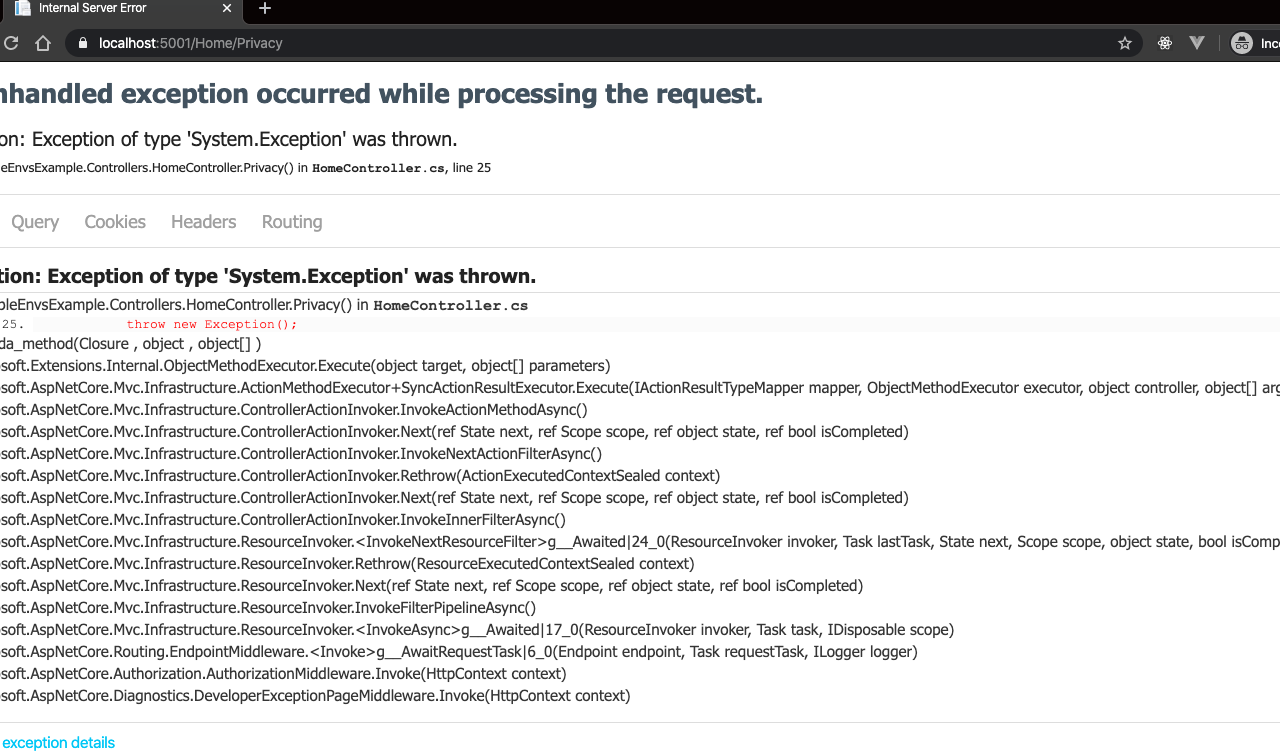Click the exception details link
This screenshot has height=751, width=1280.
point(58,743)
